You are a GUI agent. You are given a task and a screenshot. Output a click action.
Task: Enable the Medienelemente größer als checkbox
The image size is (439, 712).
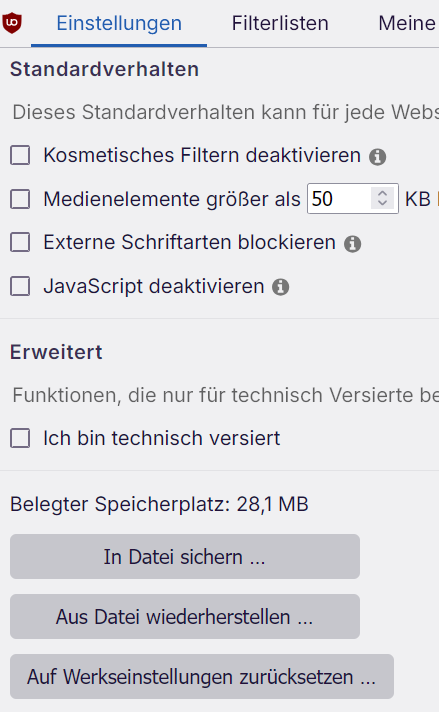20,199
